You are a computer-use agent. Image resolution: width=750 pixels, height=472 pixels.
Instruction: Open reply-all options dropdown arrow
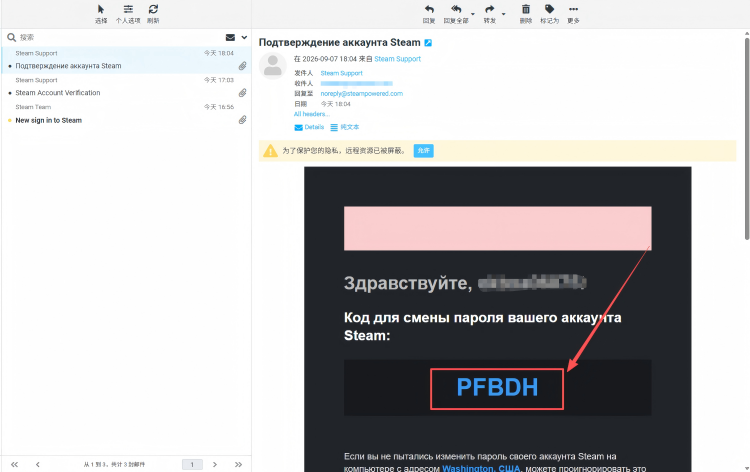[x=473, y=14]
